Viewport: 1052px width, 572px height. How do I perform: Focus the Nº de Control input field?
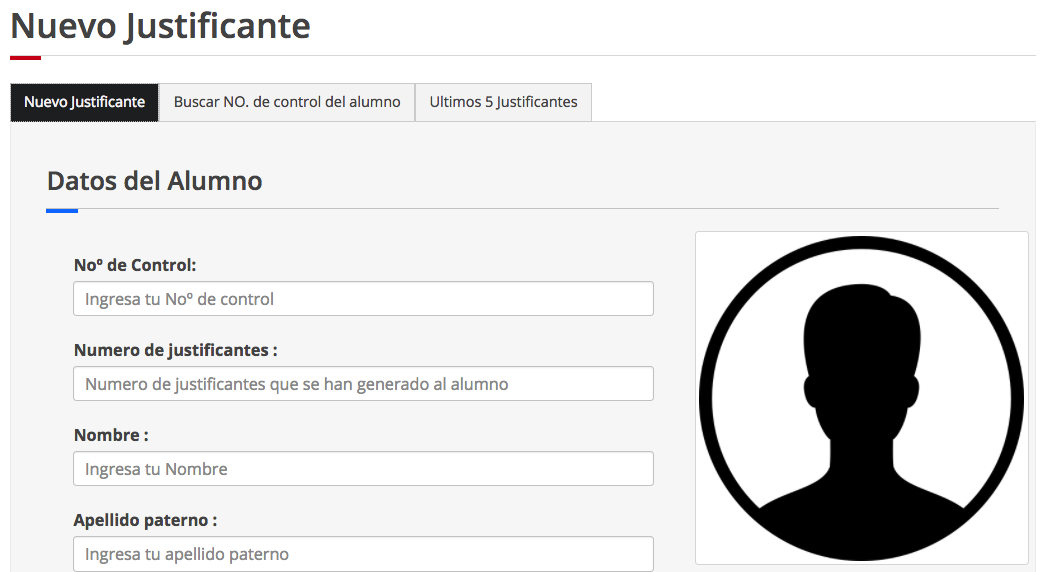pos(363,299)
